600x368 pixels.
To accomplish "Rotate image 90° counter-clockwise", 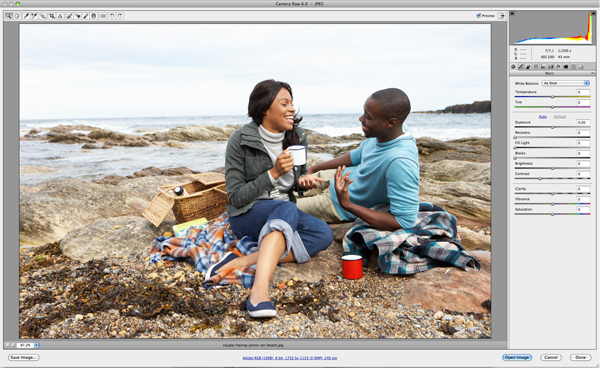I will (x=112, y=16).
